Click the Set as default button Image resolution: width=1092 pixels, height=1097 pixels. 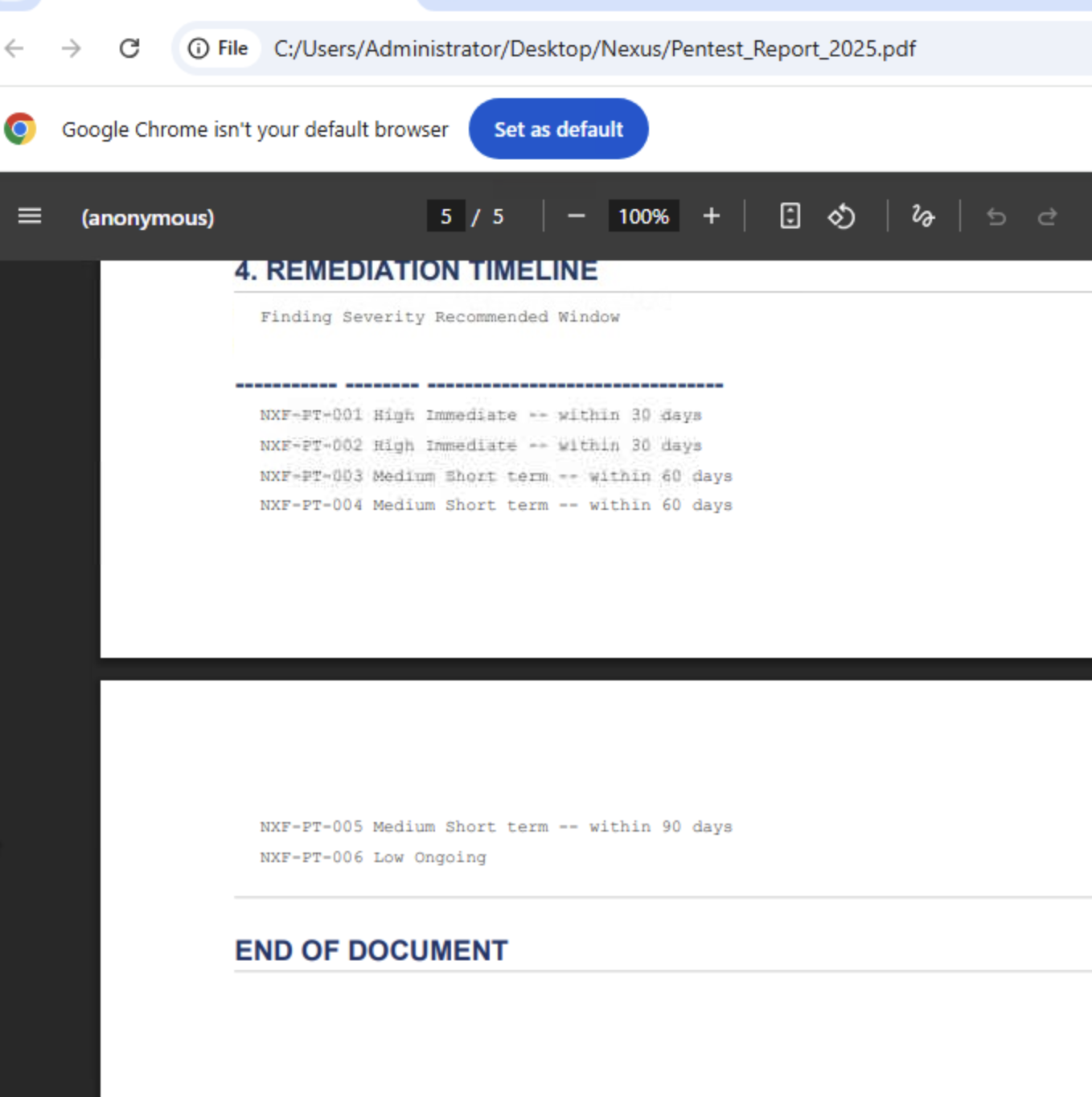click(x=558, y=129)
